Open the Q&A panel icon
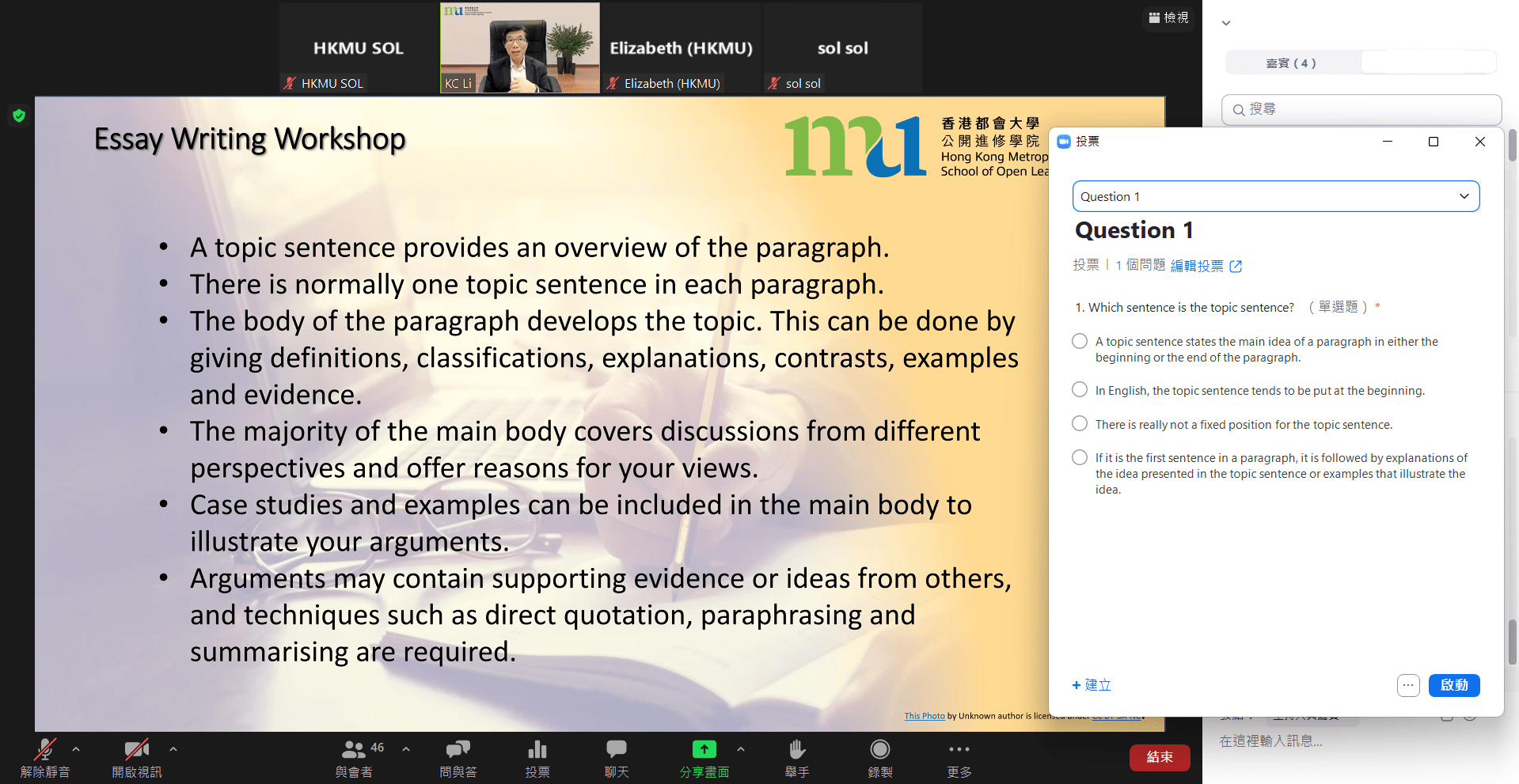This screenshot has height=784, width=1519. (458, 750)
